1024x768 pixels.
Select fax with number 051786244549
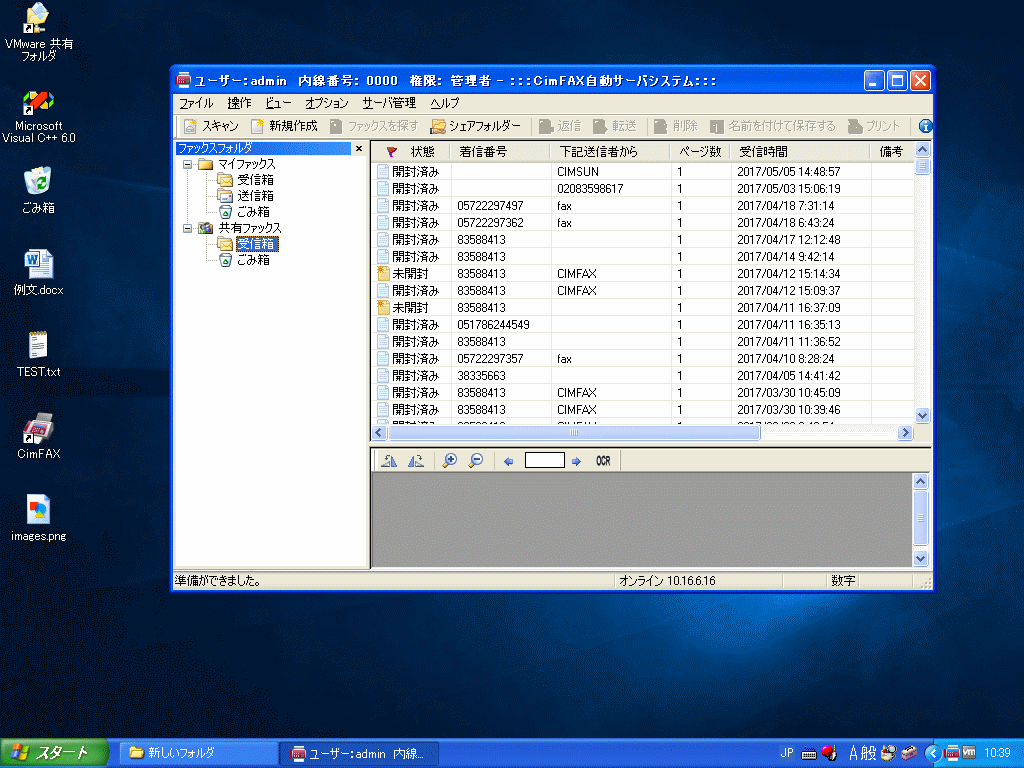643,325
